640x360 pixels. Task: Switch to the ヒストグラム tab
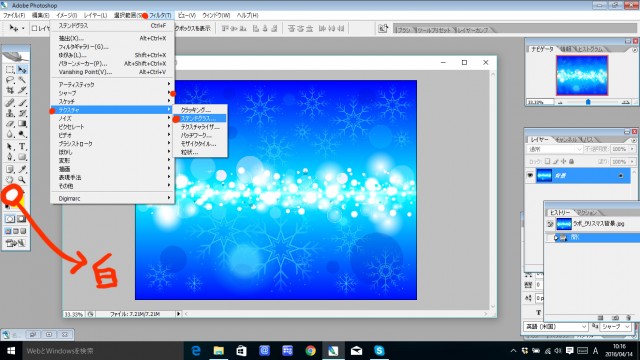(590, 49)
